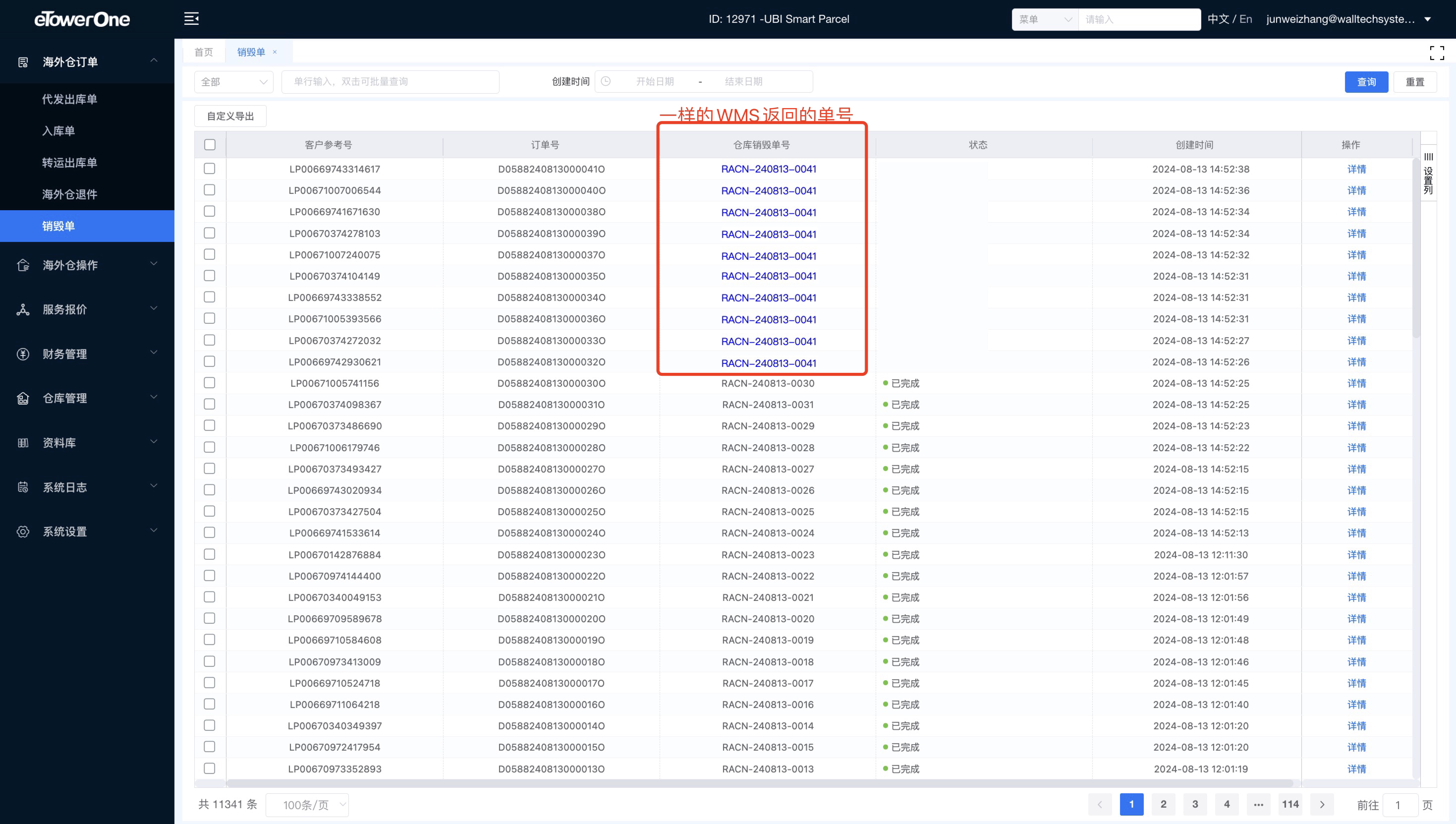Click the horizontal table scrollbar
The height and width of the screenshot is (824, 1456).
coord(760,783)
